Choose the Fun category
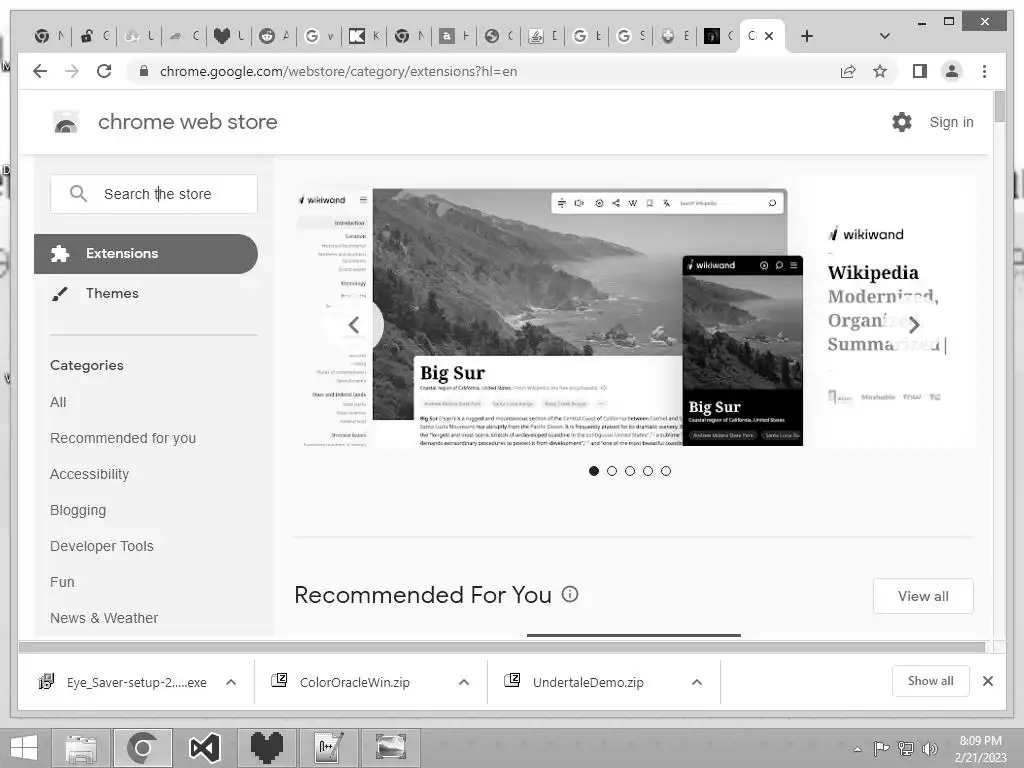 (x=62, y=582)
